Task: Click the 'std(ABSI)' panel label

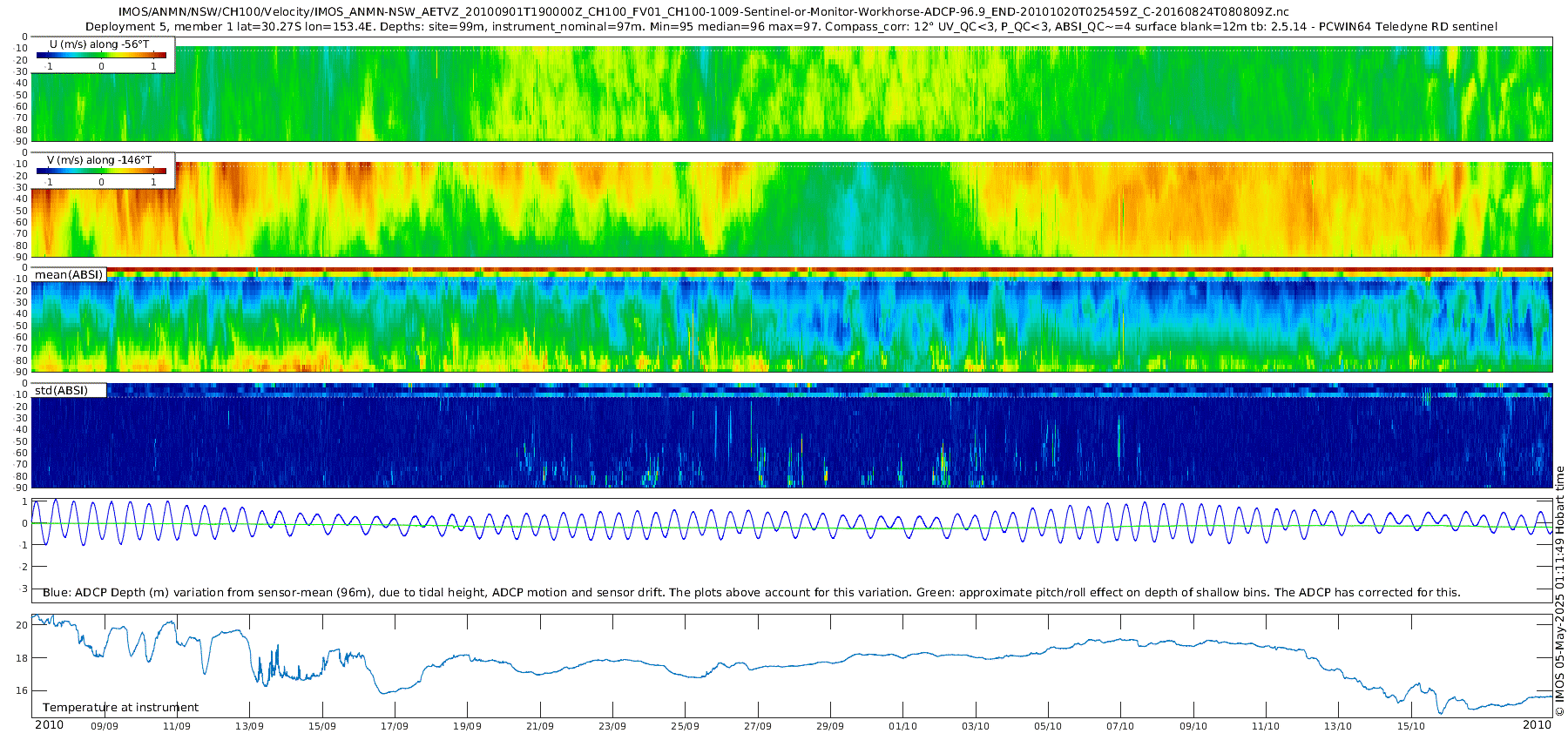Action: point(62,391)
